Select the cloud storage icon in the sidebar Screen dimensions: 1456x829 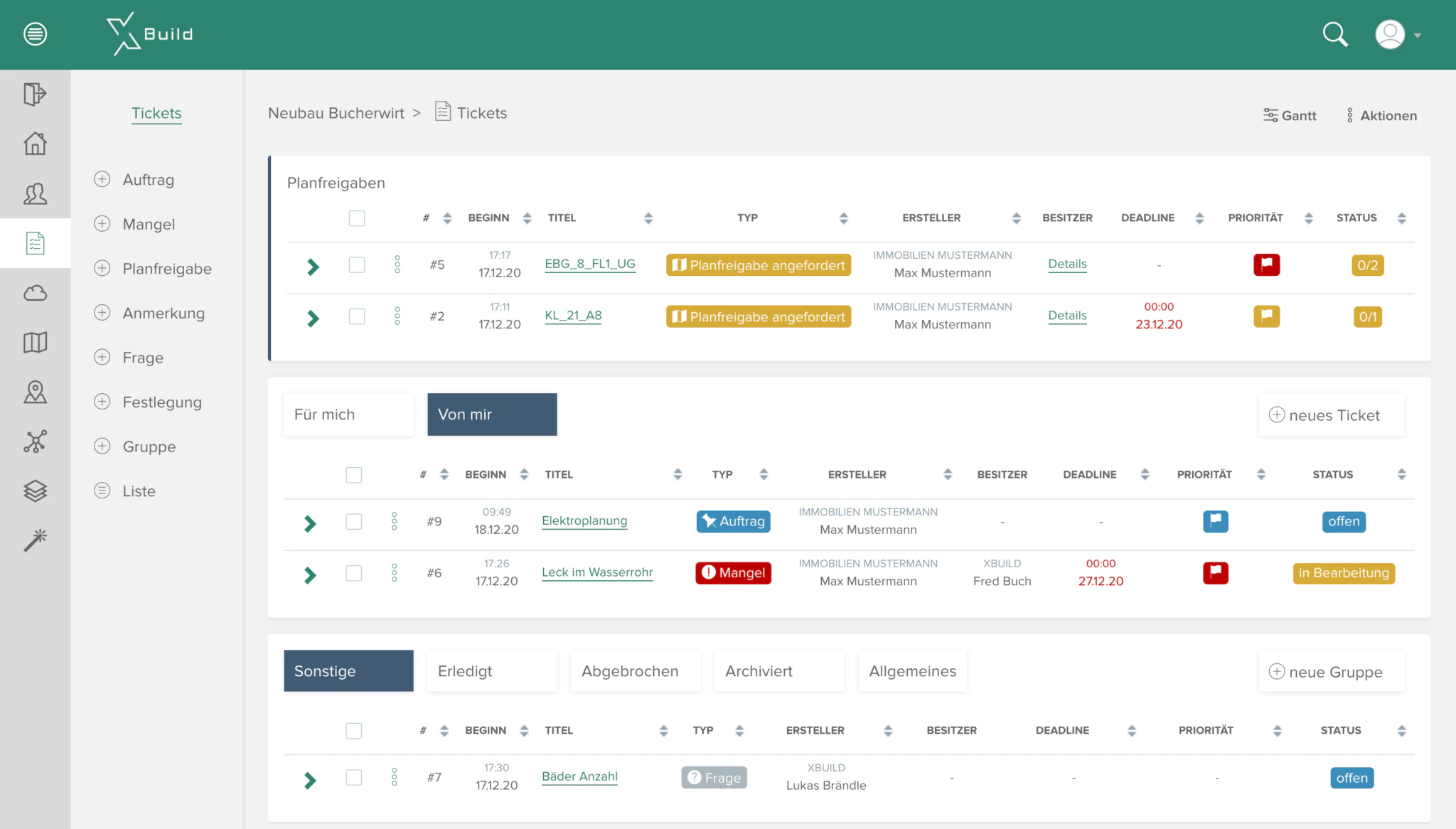tap(34, 293)
